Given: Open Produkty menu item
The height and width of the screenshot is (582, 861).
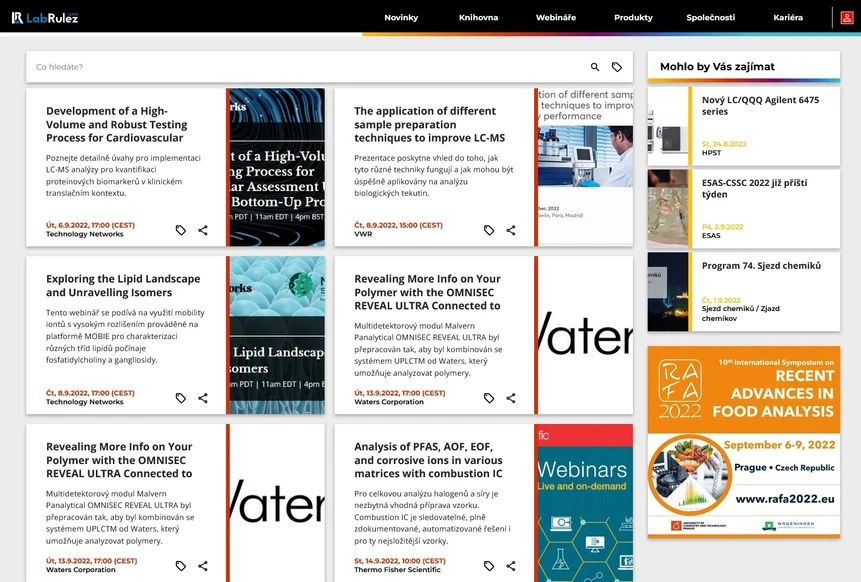Looking at the screenshot, I should tap(633, 18).
